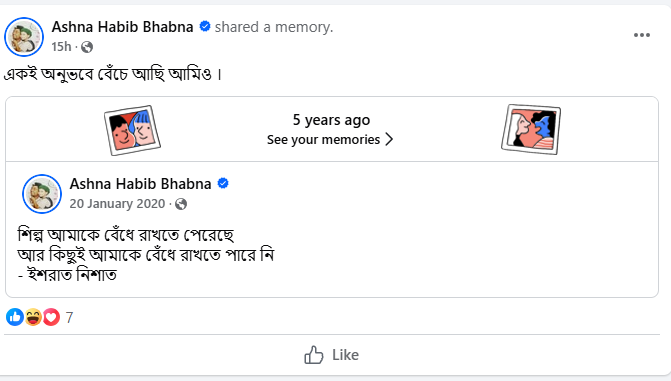Viewport: 671px width, 381px height.
Task: Open the 20 January 2020 date link
Action: [117, 204]
